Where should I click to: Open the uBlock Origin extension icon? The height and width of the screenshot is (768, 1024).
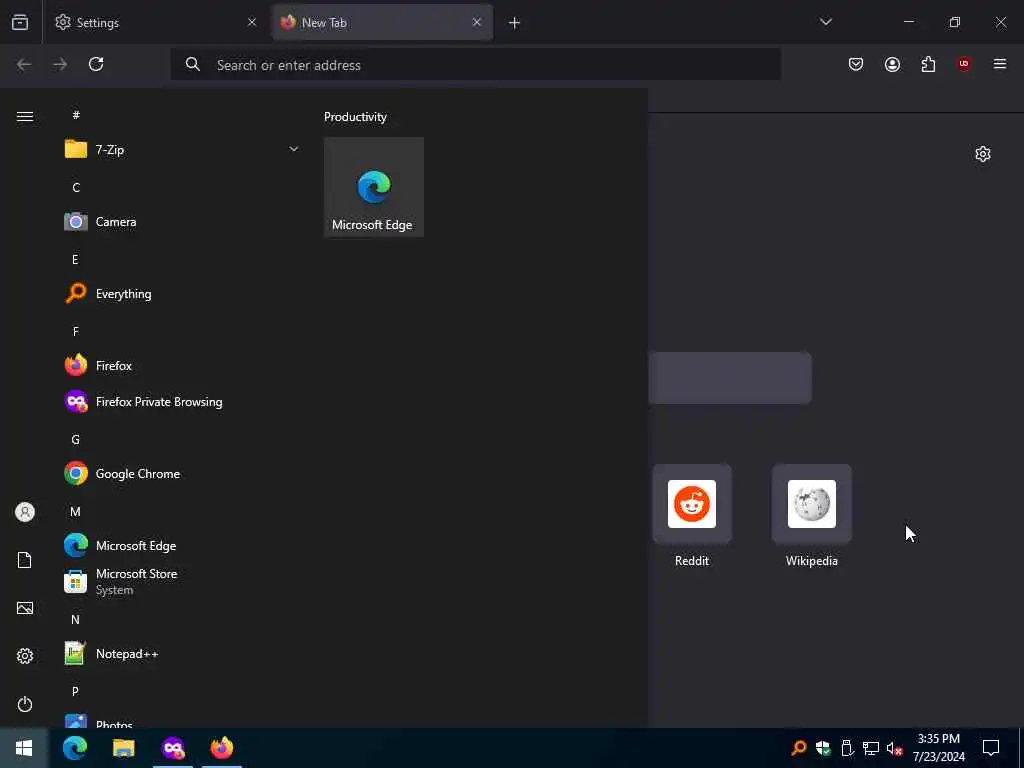[964, 64]
